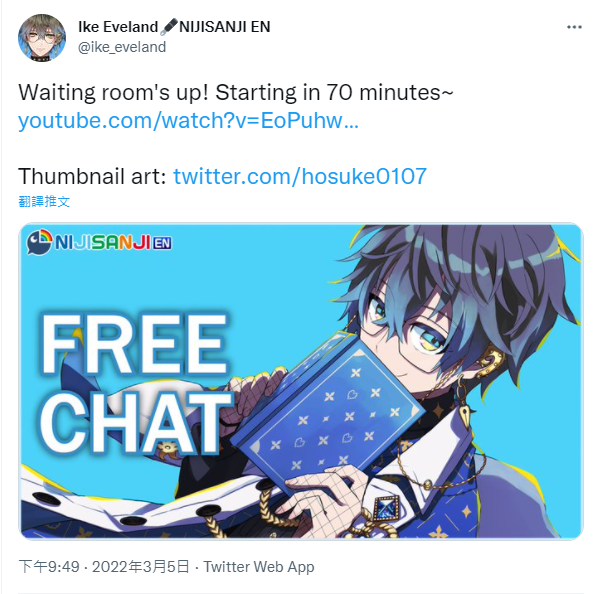The width and height of the screenshot is (600, 594).
Task: Click the "Thumbnail art:" label text
Action: click(92, 176)
